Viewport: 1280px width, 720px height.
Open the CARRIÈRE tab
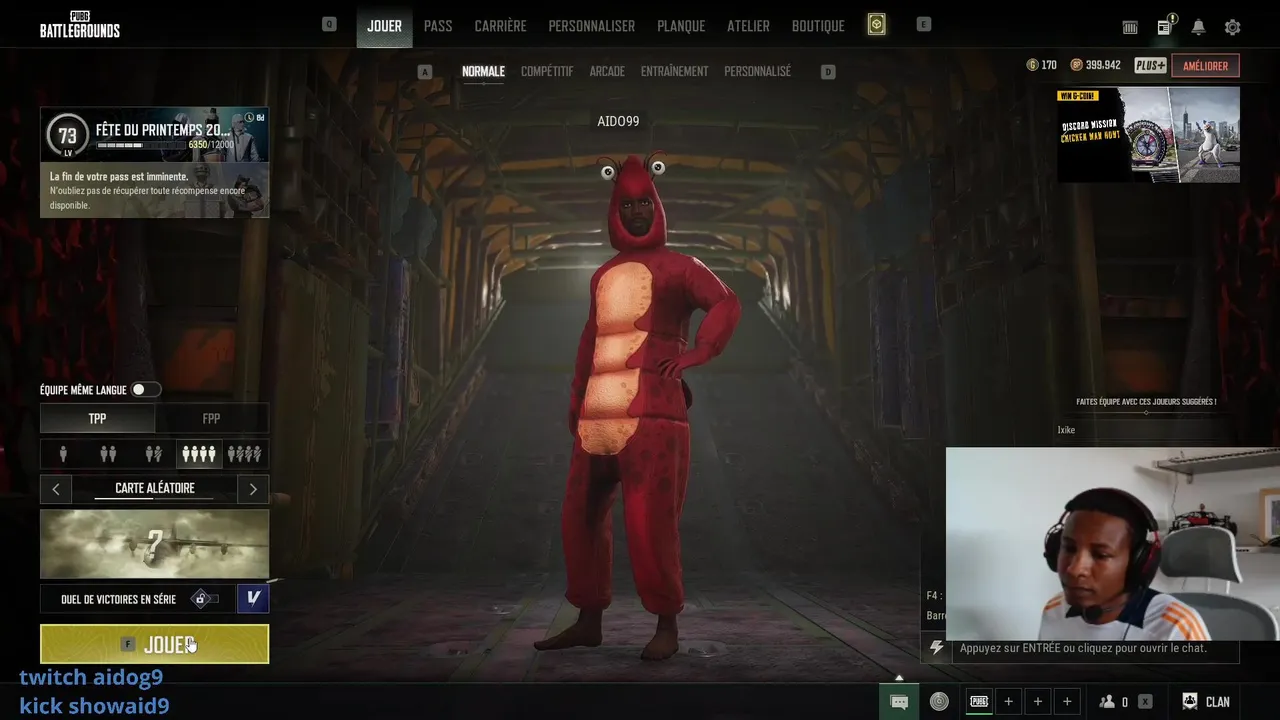point(500,26)
